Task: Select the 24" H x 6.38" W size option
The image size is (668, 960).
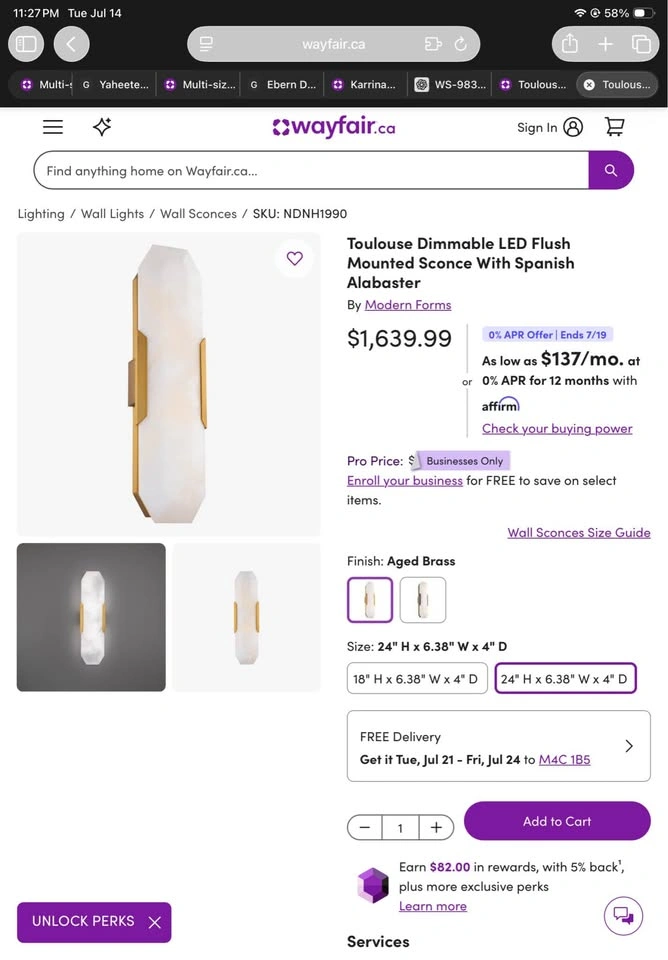Action: pyautogui.click(x=565, y=678)
